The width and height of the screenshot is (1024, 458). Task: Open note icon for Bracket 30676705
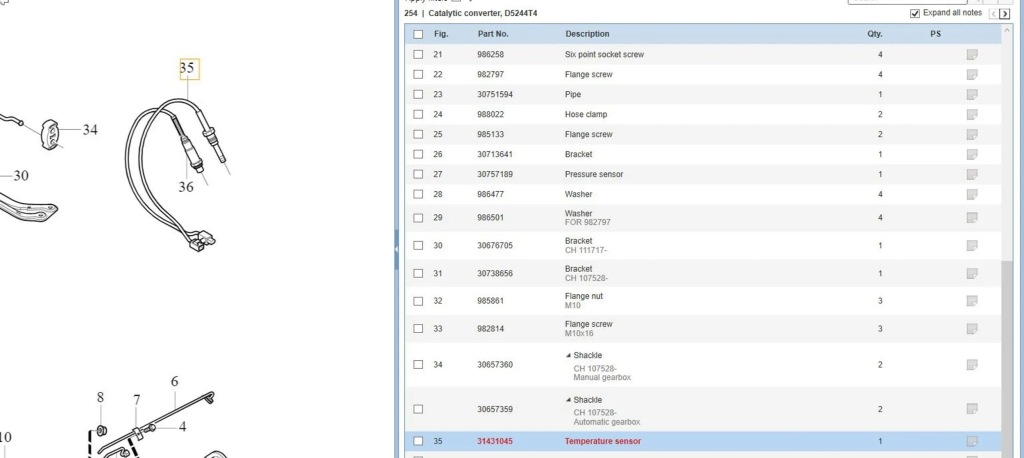coord(972,245)
